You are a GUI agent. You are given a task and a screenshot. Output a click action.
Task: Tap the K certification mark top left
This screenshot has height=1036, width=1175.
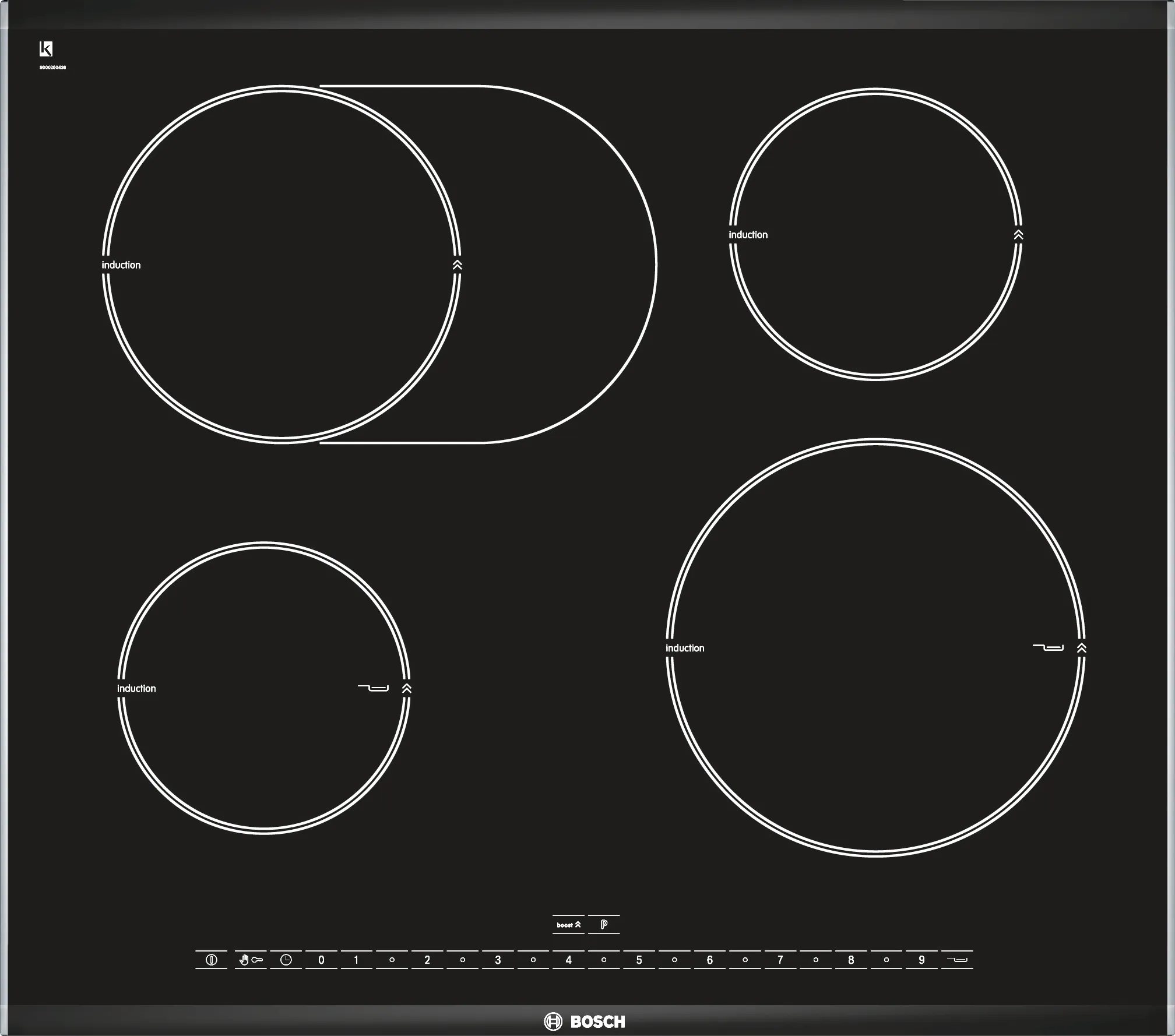point(47,48)
